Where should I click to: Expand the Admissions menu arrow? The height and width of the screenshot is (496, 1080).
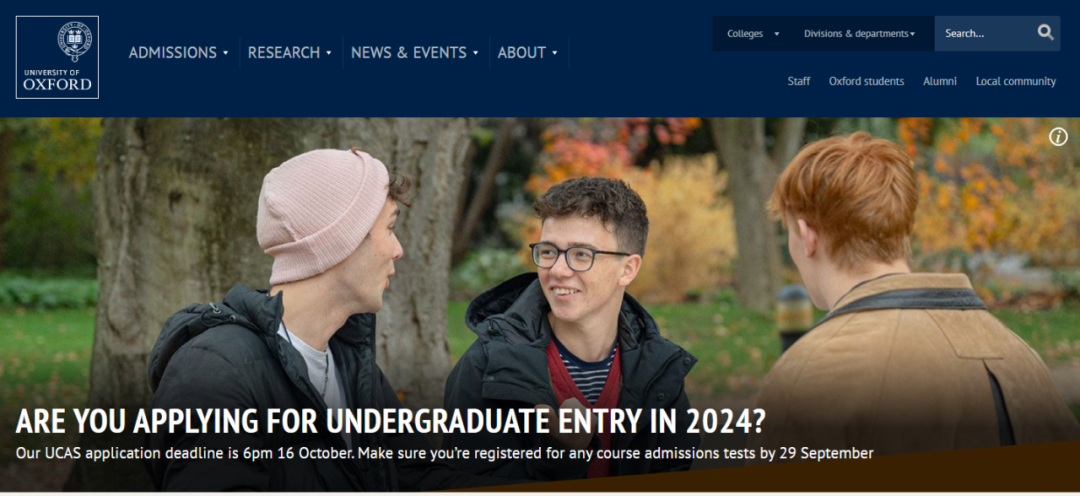click(x=225, y=53)
